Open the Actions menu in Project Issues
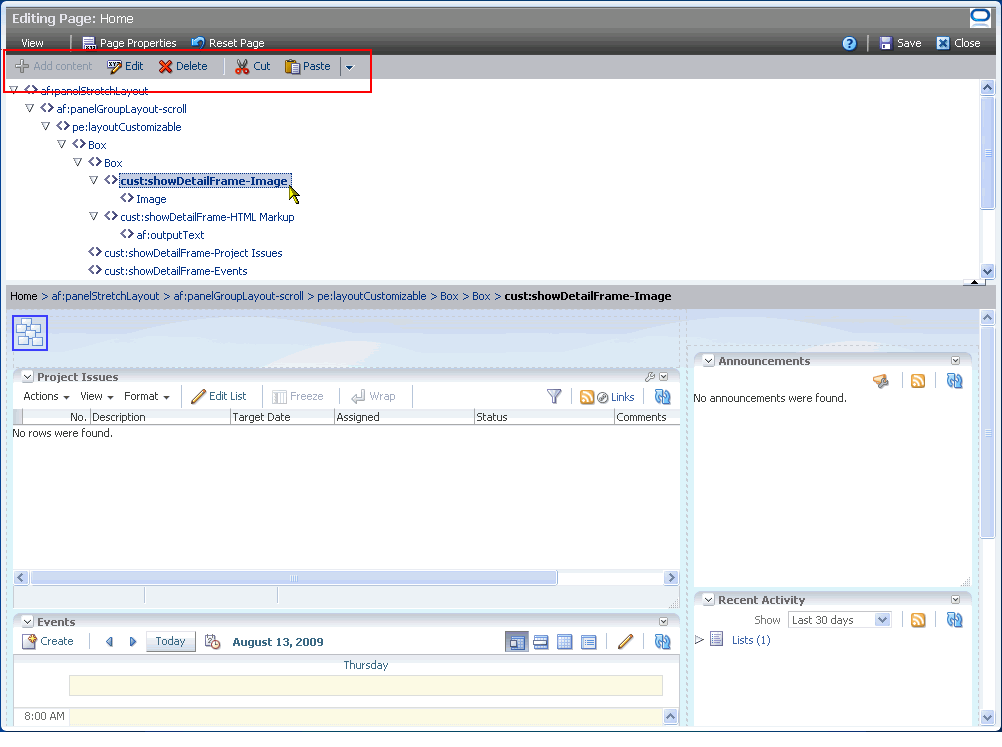The image size is (1002, 747). 46,397
